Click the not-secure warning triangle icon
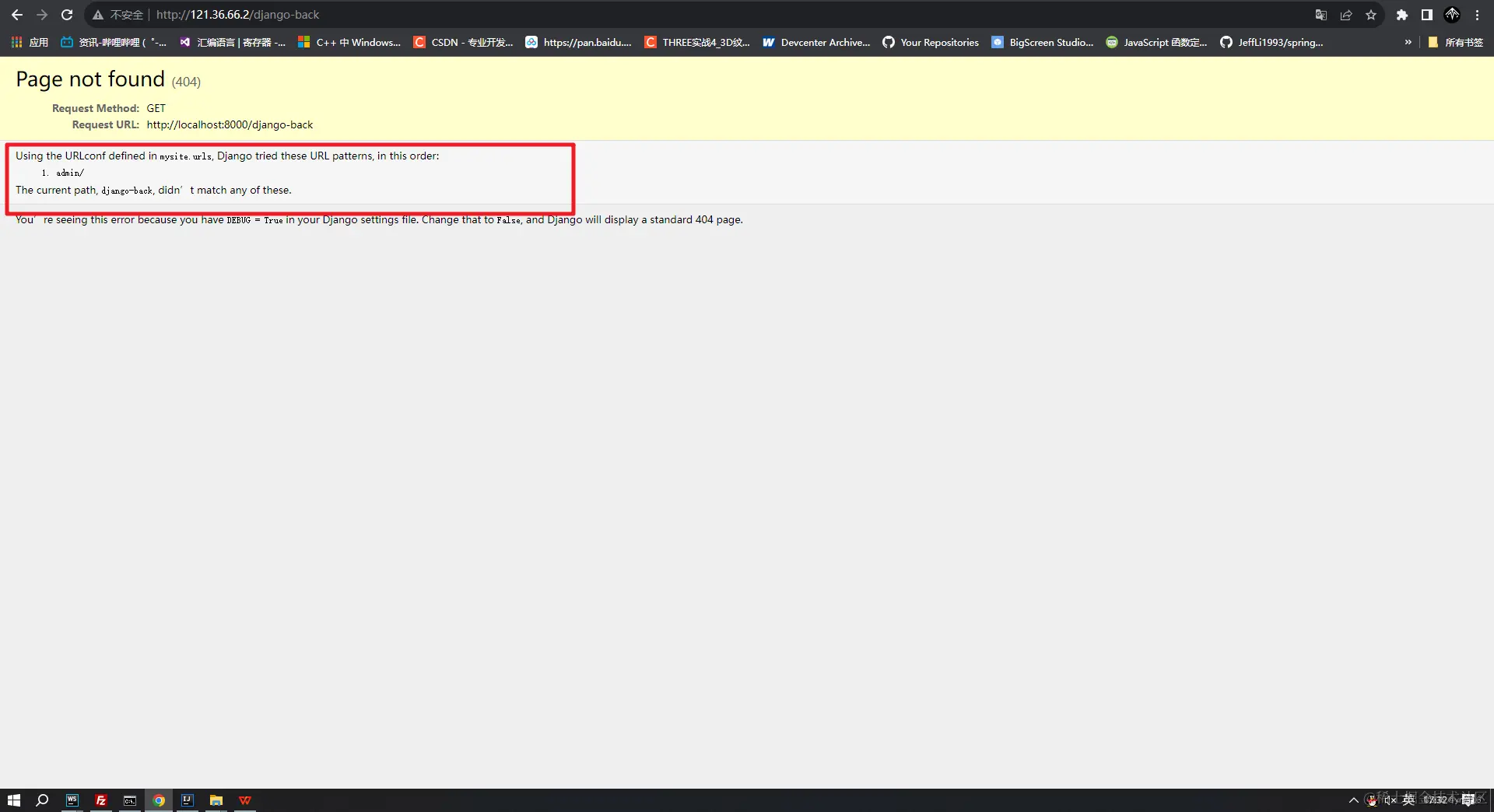1494x812 pixels. pyautogui.click(x=98, y=15)
